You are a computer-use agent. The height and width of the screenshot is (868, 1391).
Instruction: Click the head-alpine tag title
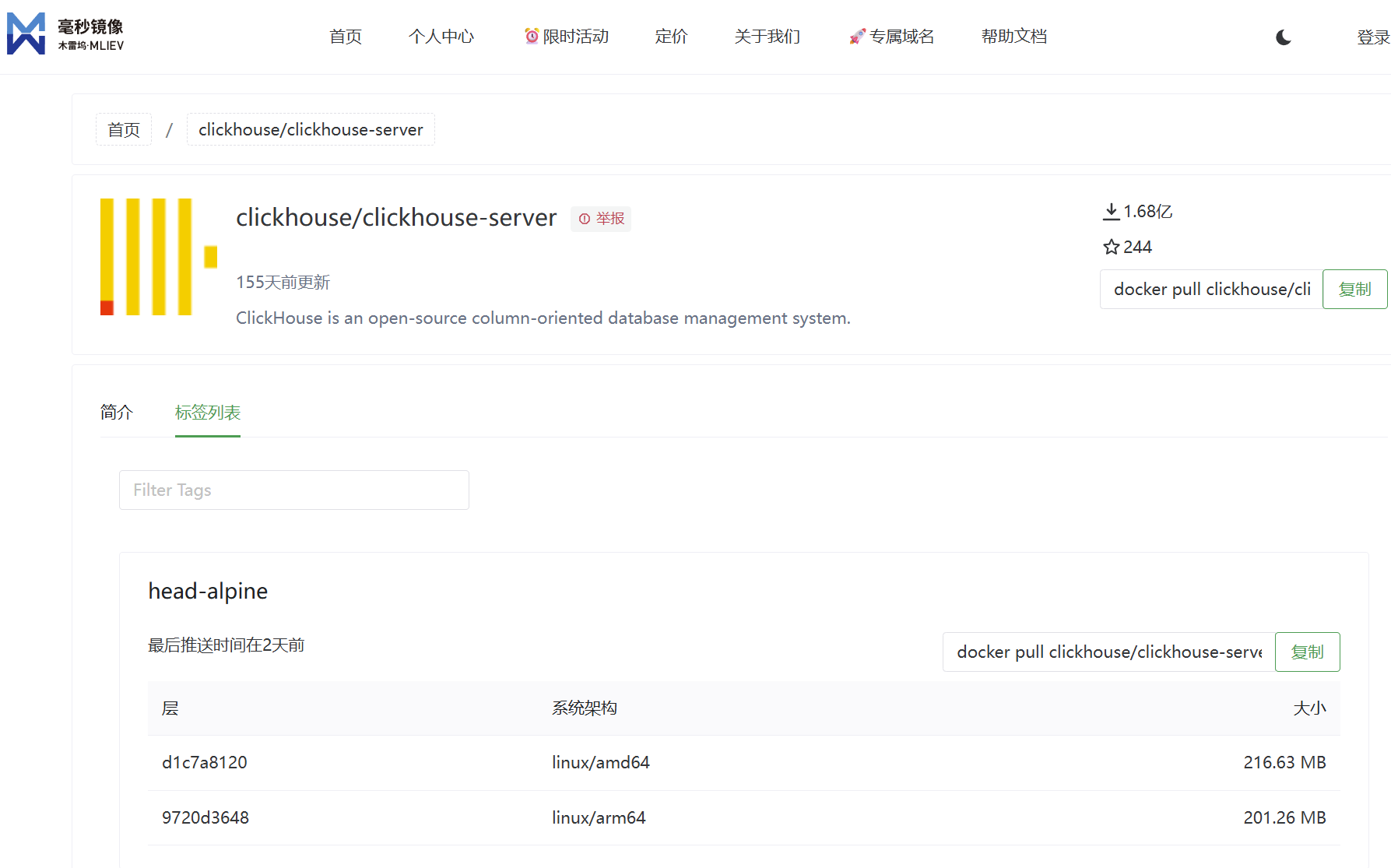tap(208, 591)
